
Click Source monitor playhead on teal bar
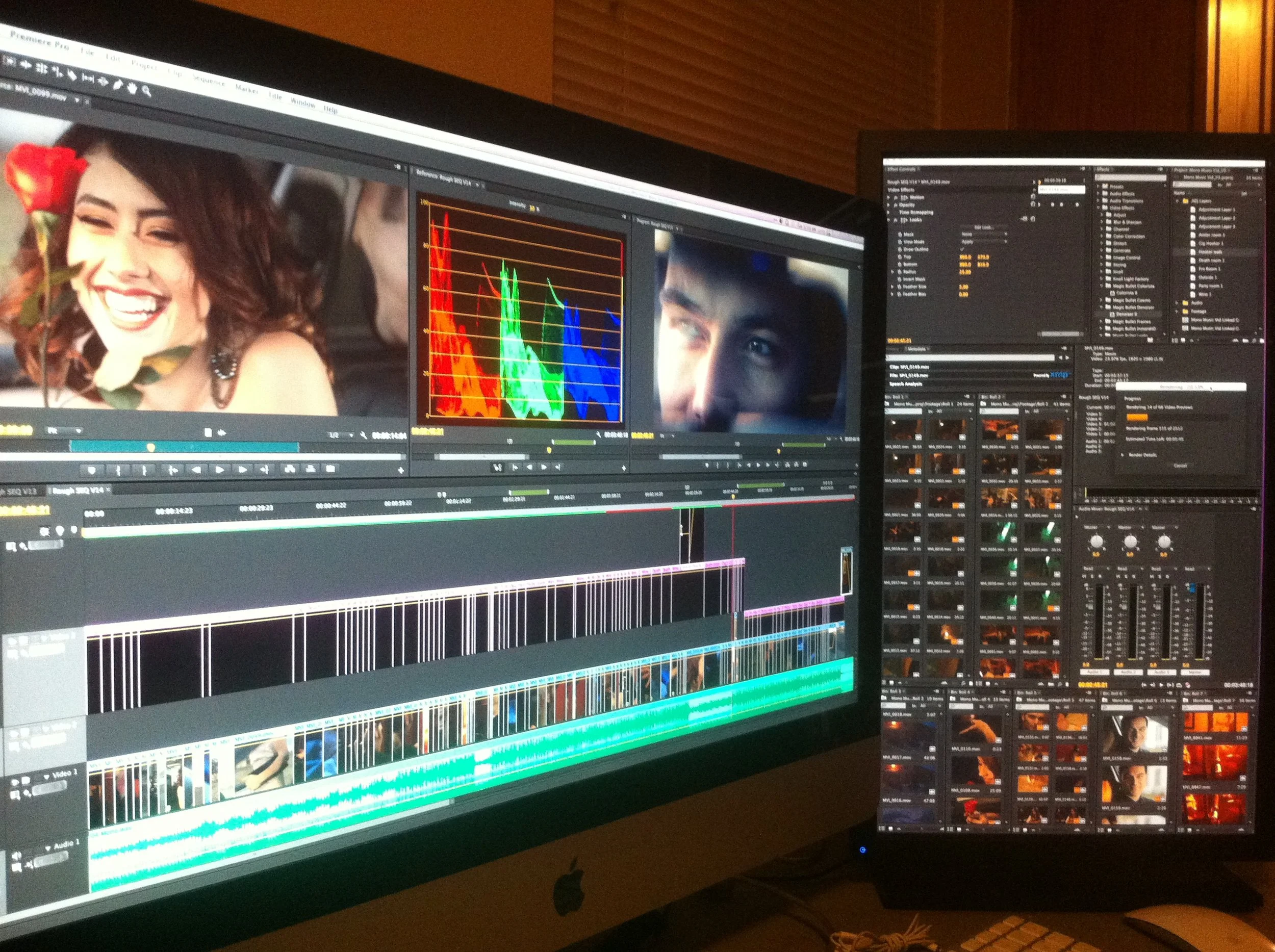151,448
